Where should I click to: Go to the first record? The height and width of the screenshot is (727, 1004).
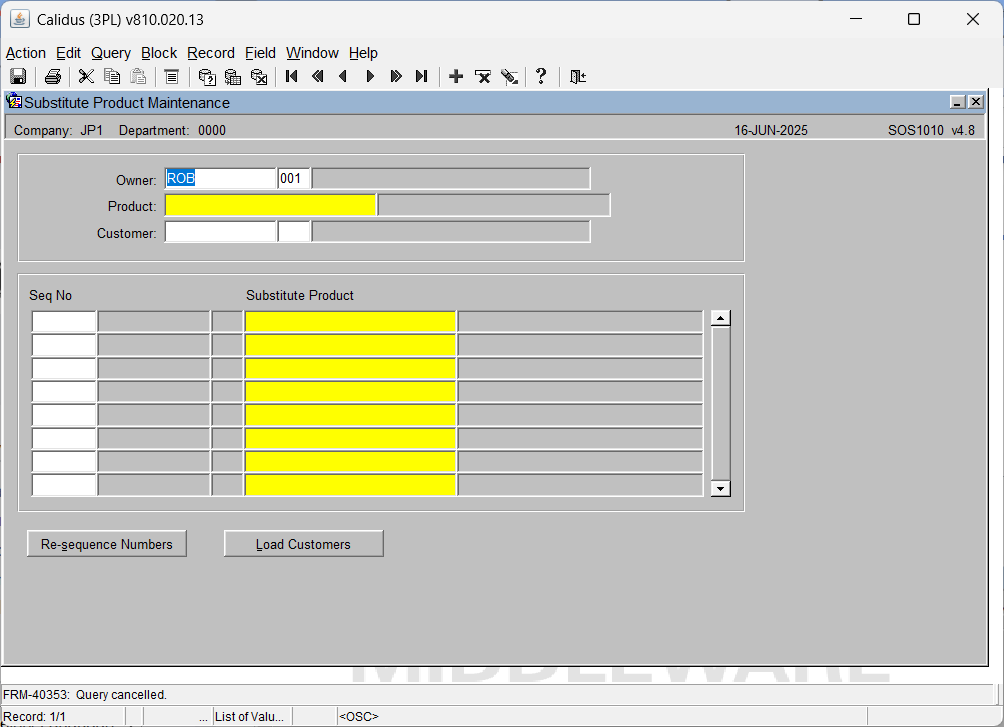pos(292,77)
